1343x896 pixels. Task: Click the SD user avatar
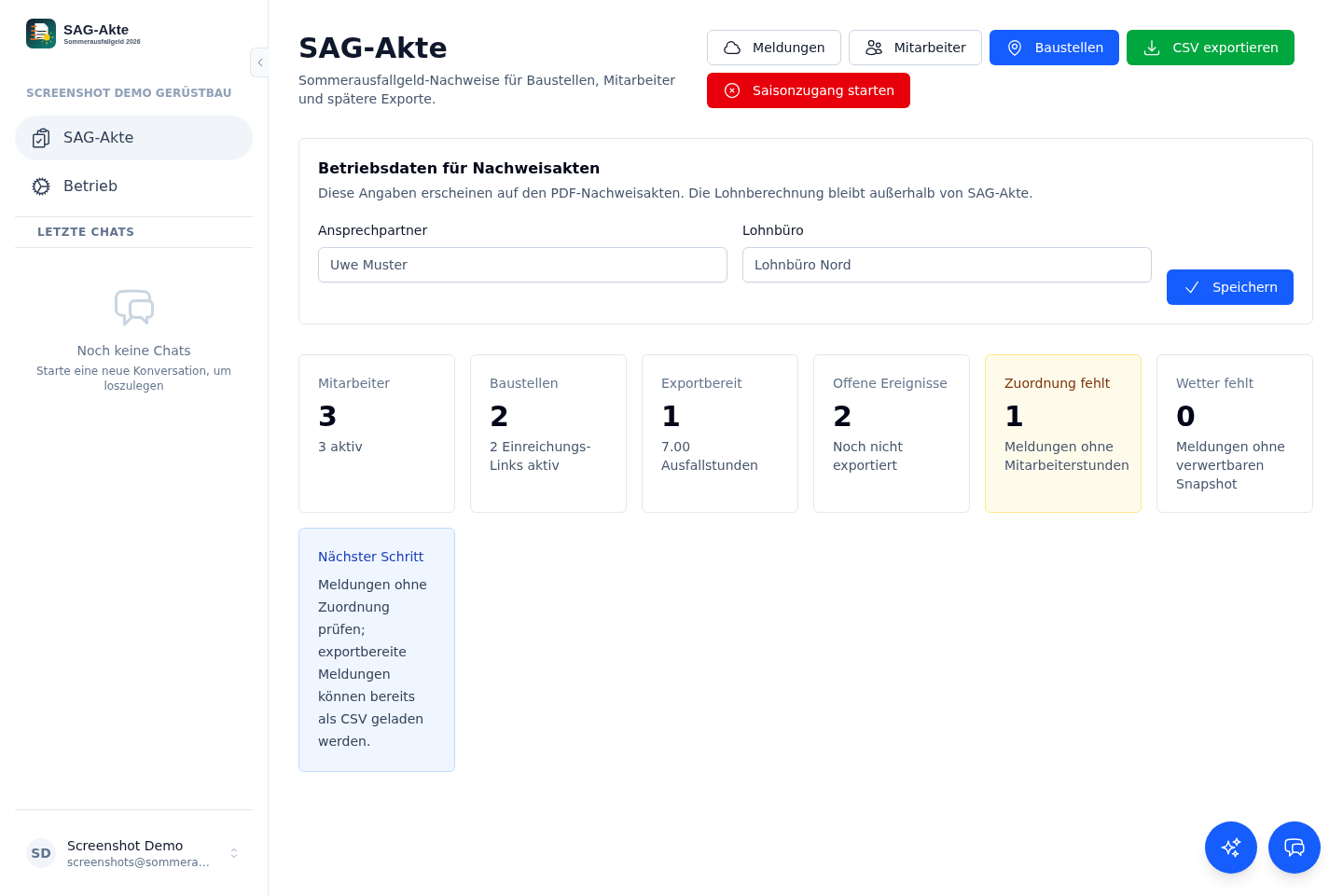click(41, 853)
